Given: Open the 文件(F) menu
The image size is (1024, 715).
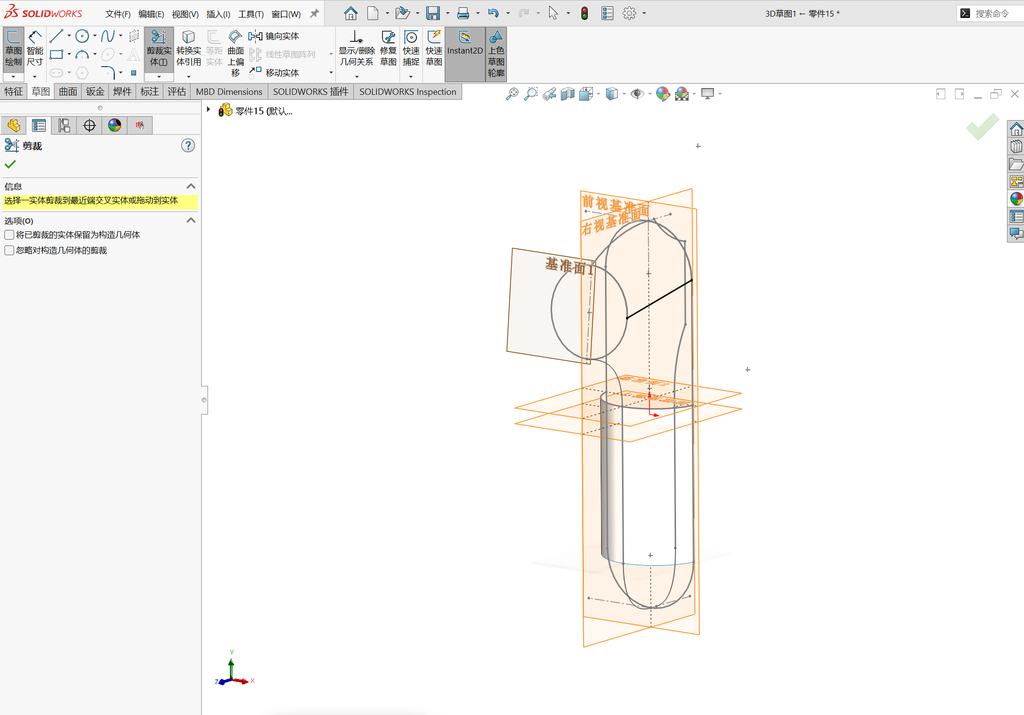Looking at the screenshot, I should [x=118, y=14].
